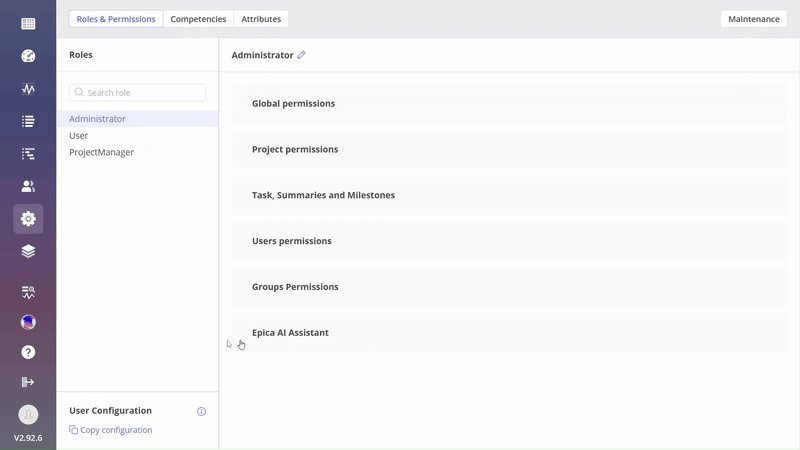Switch to the Attributes tab
This screenshot has width=800, height=450.
coord(261,19)
